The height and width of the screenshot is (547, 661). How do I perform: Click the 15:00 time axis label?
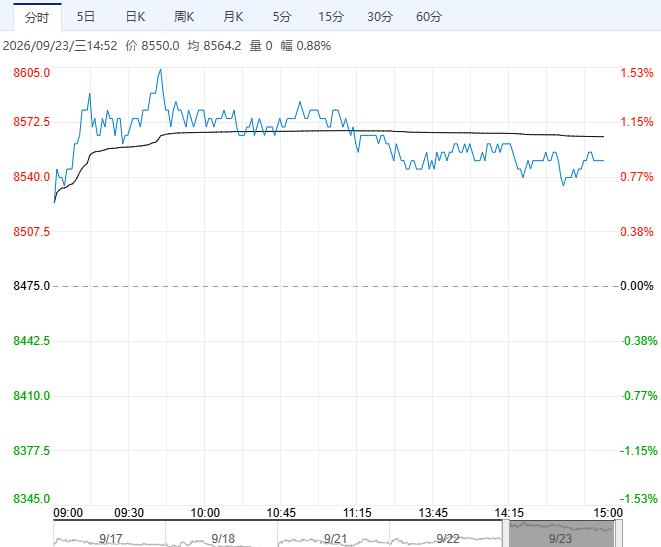[608, 513]
